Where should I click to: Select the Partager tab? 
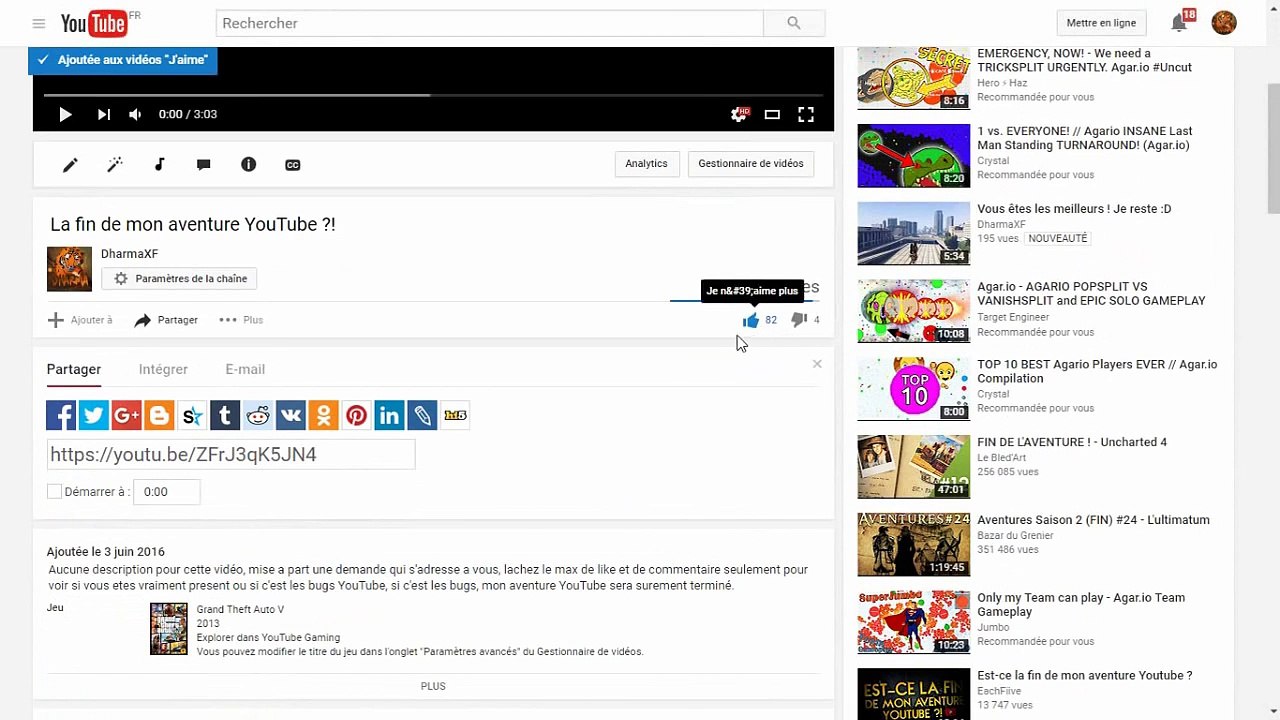click(74, 369)
